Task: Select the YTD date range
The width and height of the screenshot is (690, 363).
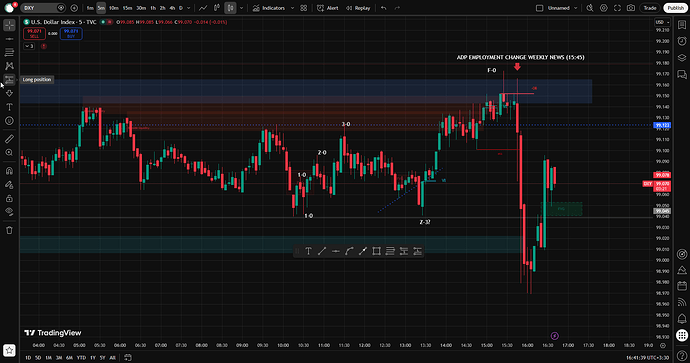Action: coord(81,358)
